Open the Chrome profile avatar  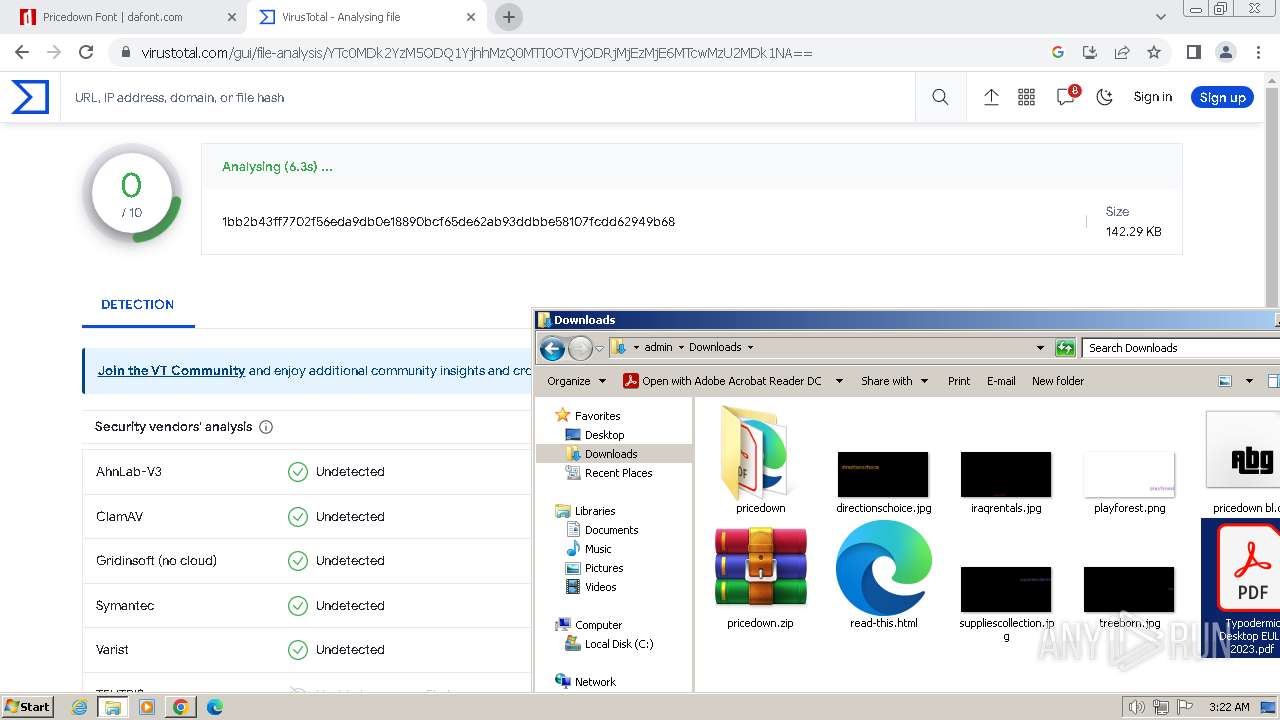1225,52
